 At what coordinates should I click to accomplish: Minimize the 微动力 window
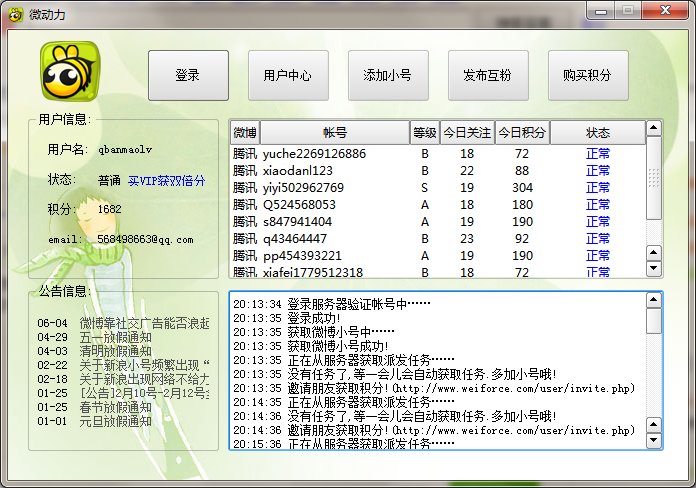click(x=601, y=11)
